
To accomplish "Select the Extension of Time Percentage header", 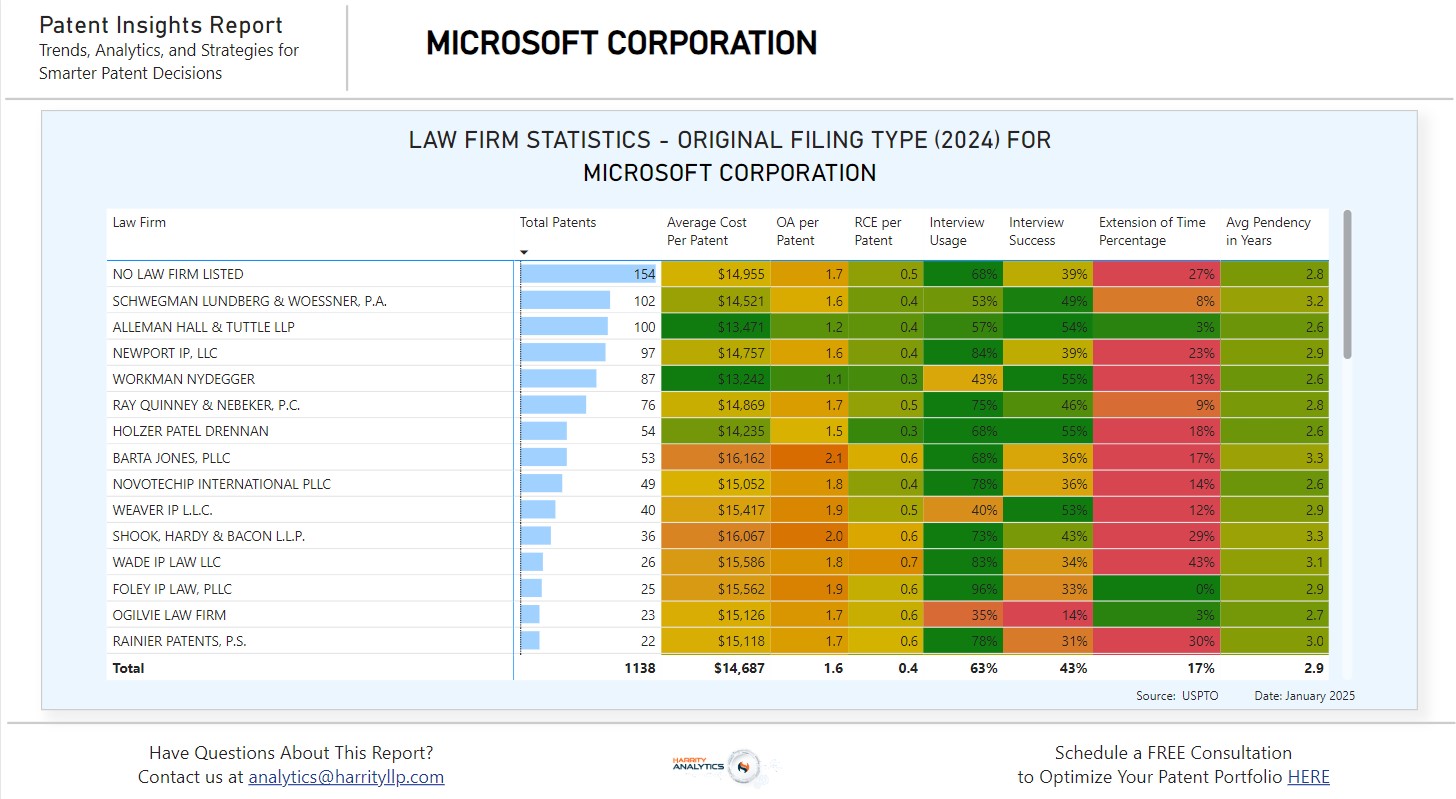I will click(x=1151, y=231).
